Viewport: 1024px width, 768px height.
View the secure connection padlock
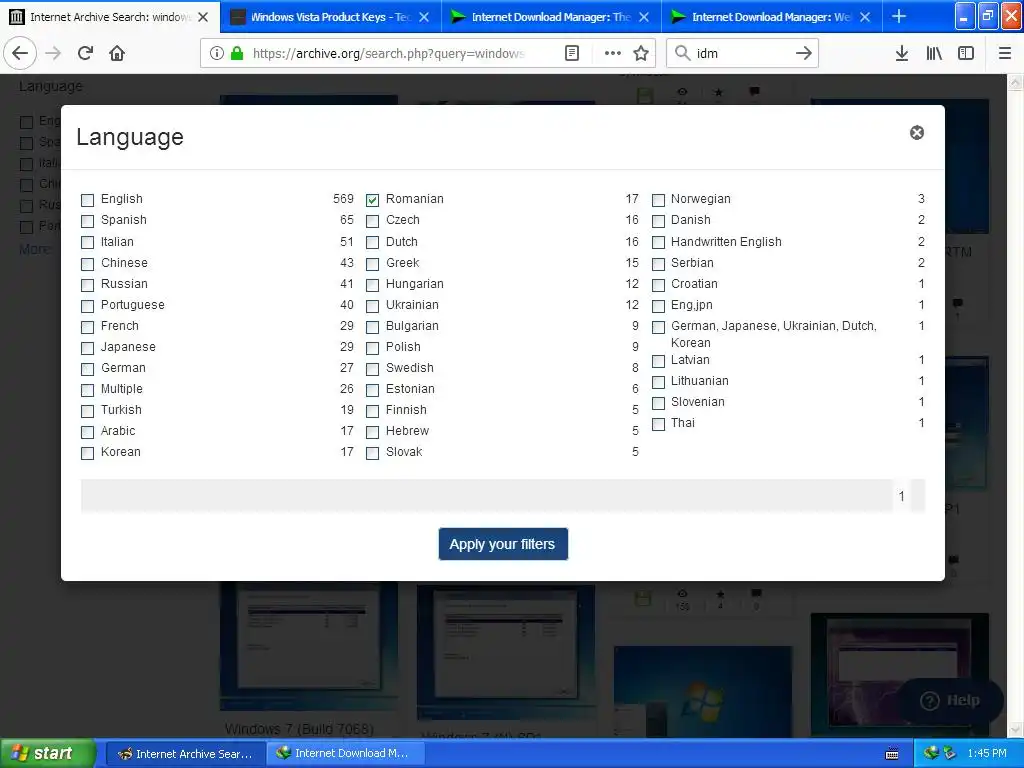click(x=237, y=53)
